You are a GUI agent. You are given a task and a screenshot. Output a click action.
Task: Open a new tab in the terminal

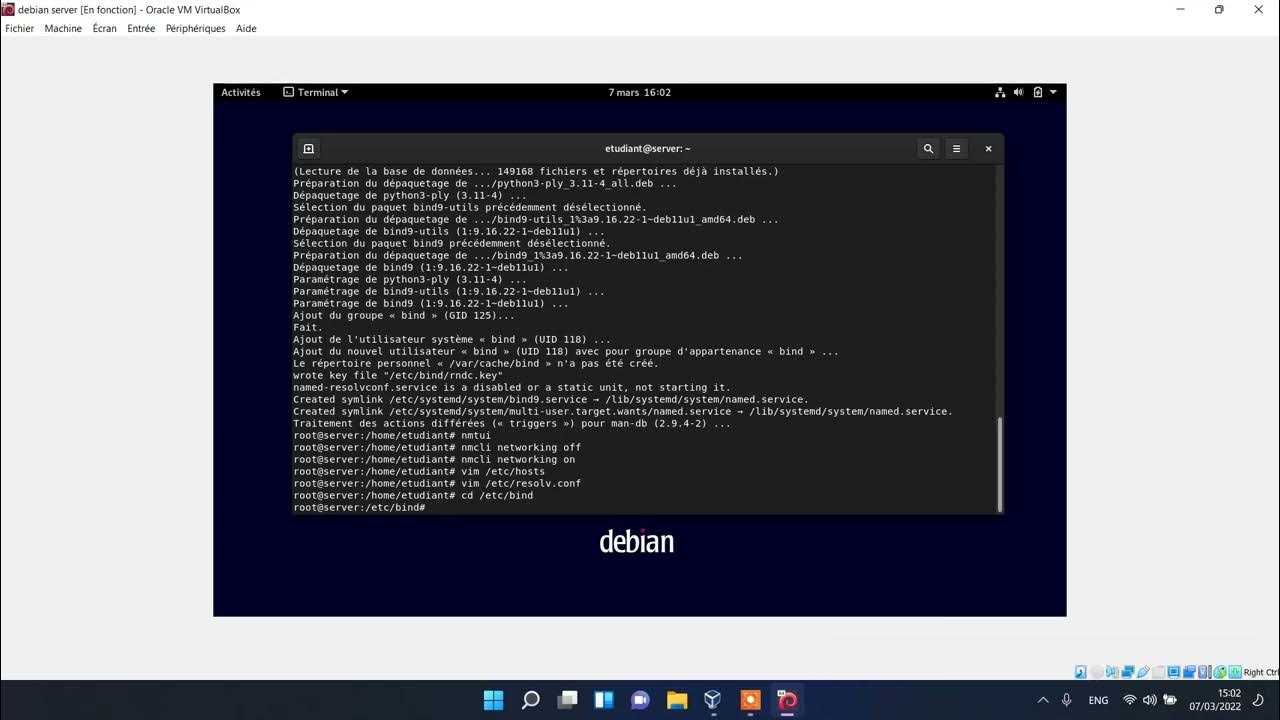309,148
